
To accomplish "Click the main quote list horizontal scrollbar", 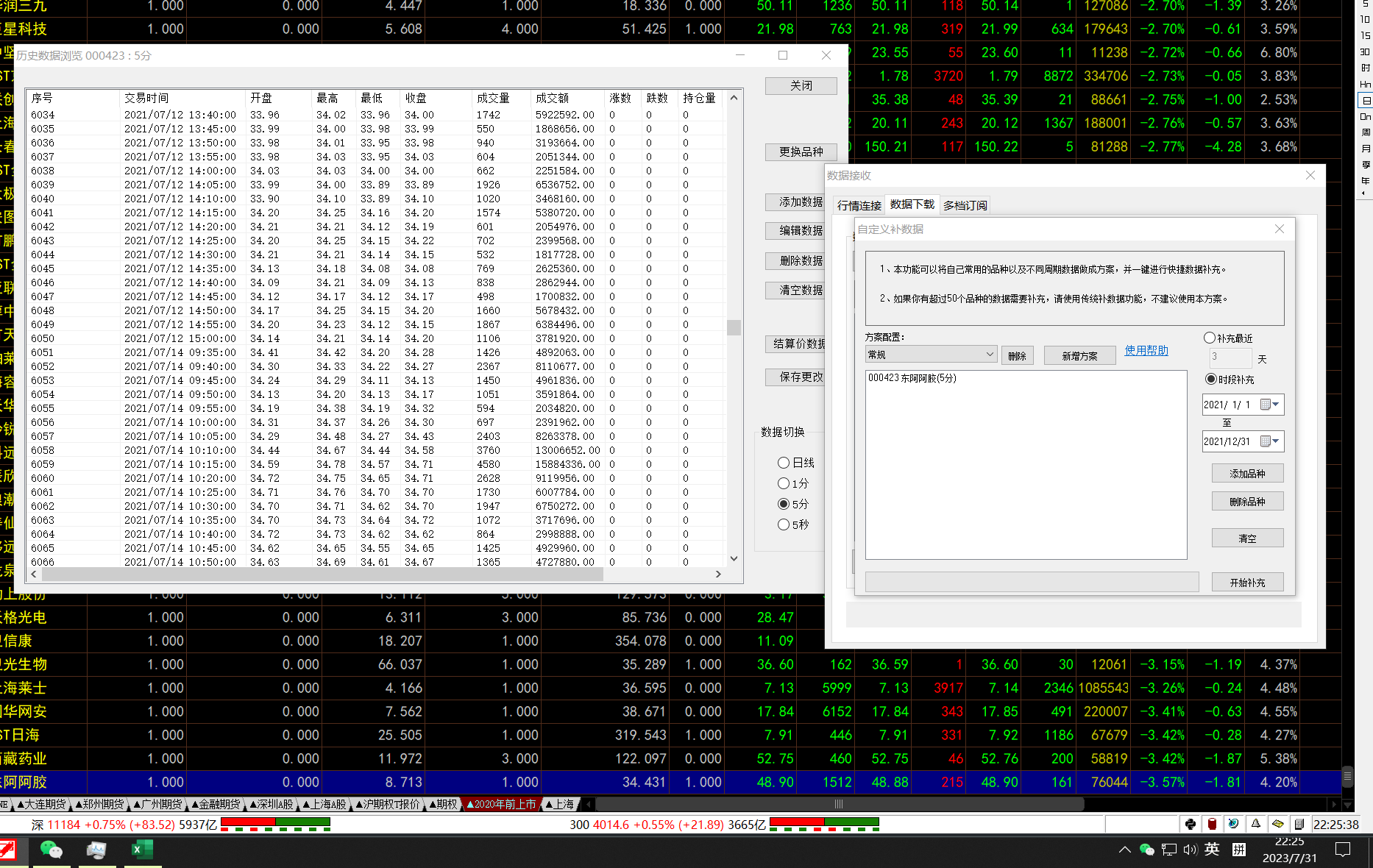I will pos(839,804).
